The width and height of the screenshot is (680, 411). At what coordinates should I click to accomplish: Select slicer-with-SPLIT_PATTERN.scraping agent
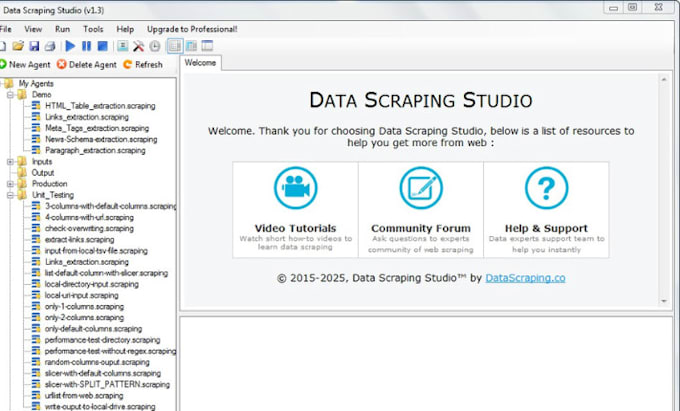pos(108,384)
